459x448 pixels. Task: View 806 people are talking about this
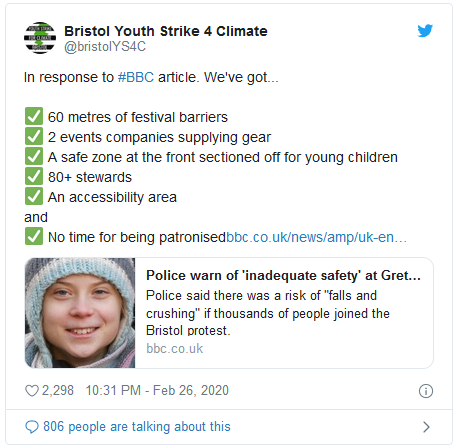coord(137,427)
